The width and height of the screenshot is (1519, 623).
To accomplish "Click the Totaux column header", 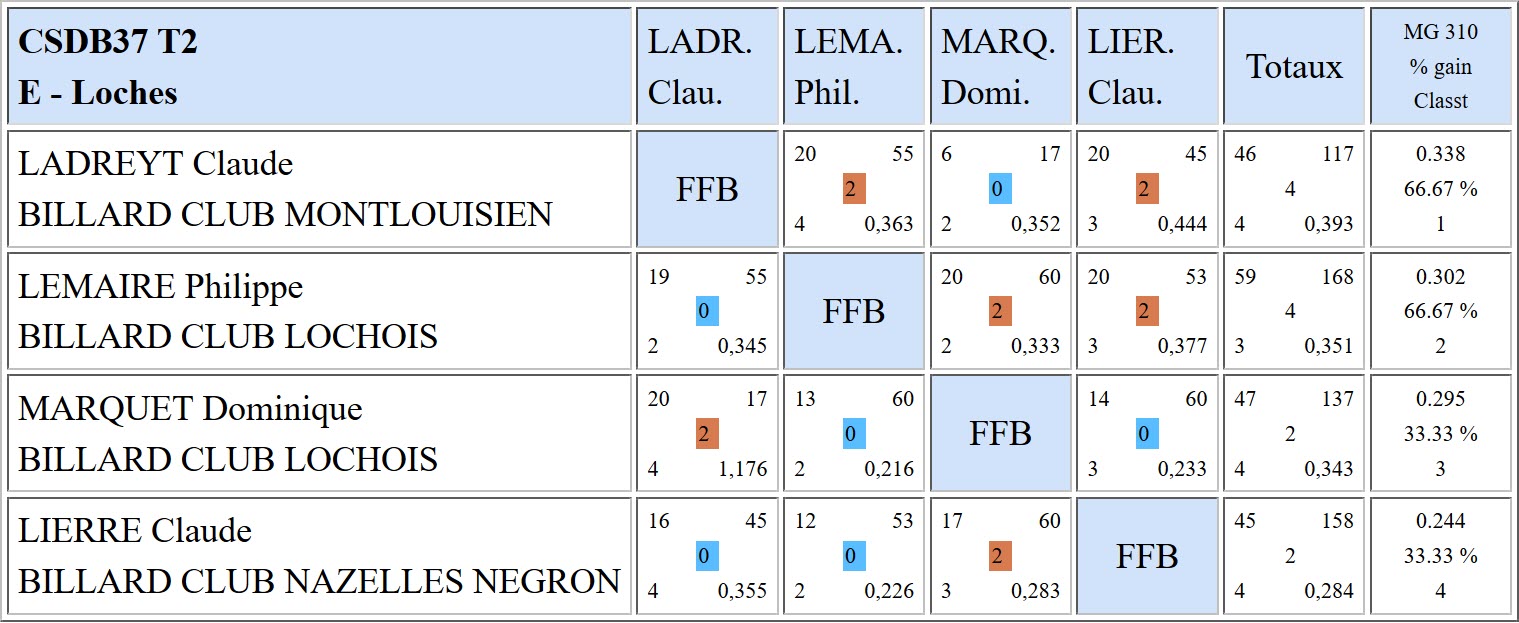I will [x=1294, y=67].
